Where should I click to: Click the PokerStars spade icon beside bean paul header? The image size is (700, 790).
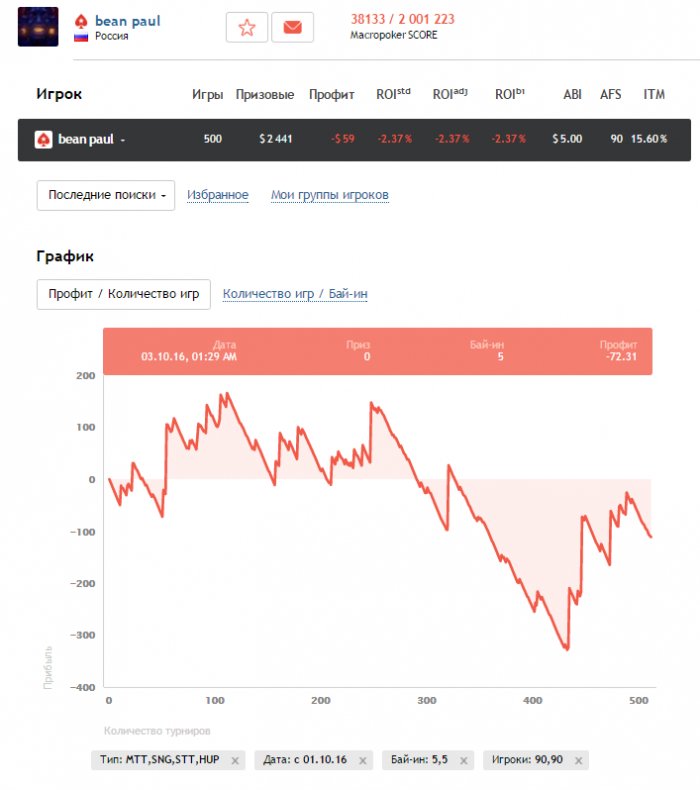click(x=82, y=21)
